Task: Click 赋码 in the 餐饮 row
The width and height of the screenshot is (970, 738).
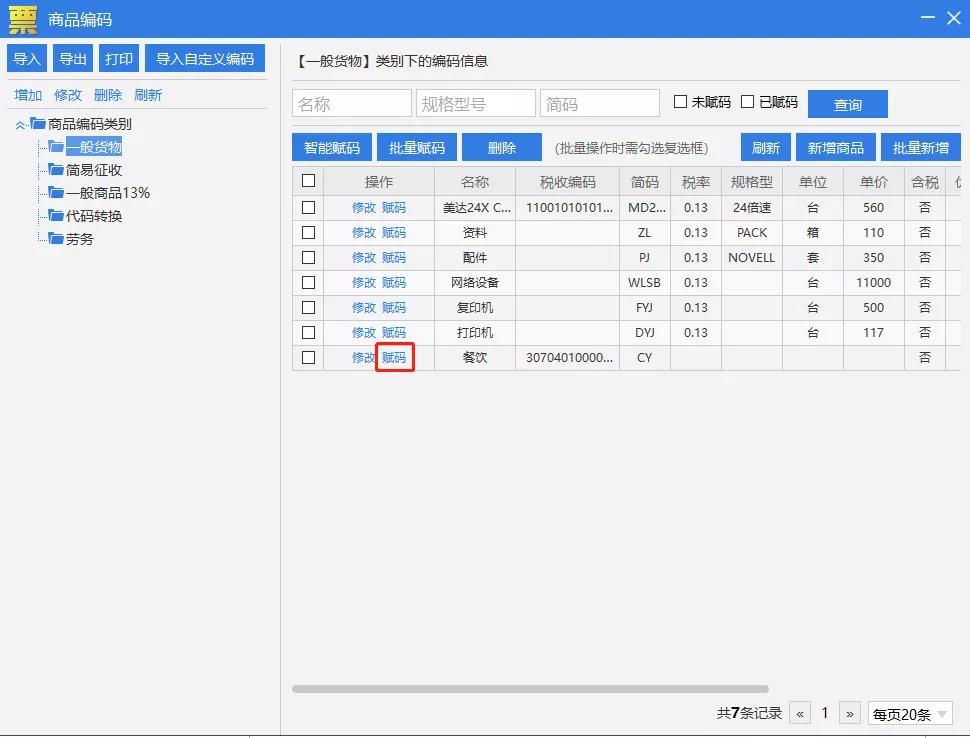Action: coord(394,358)
